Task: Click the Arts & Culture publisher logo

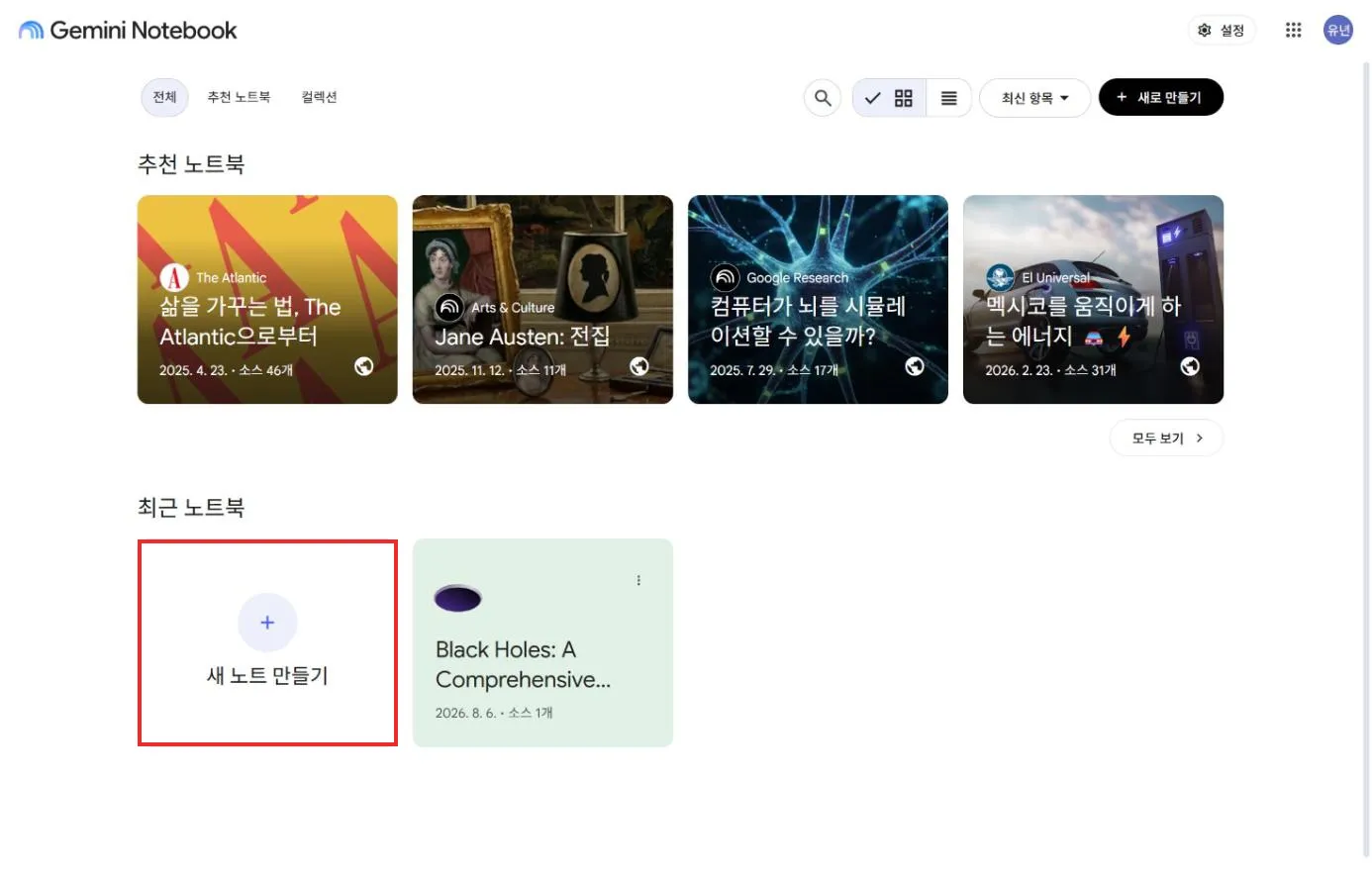Action: 449,308
